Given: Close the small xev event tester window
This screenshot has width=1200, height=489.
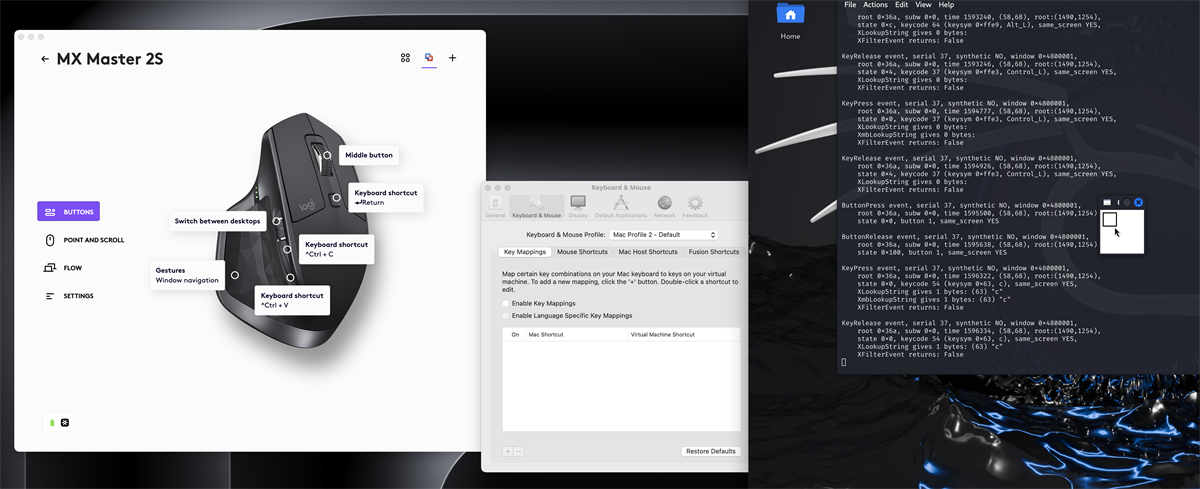Looking at the screenshot, I should click(x=1138, y=202).
